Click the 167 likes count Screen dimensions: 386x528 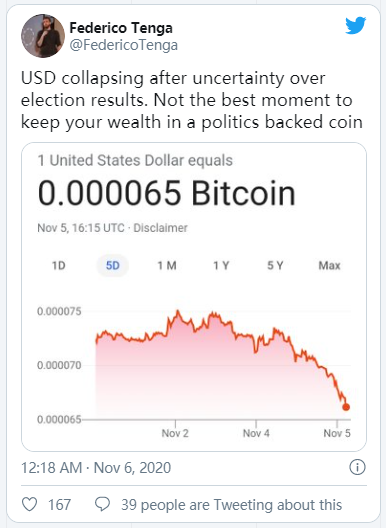(59, 505)
